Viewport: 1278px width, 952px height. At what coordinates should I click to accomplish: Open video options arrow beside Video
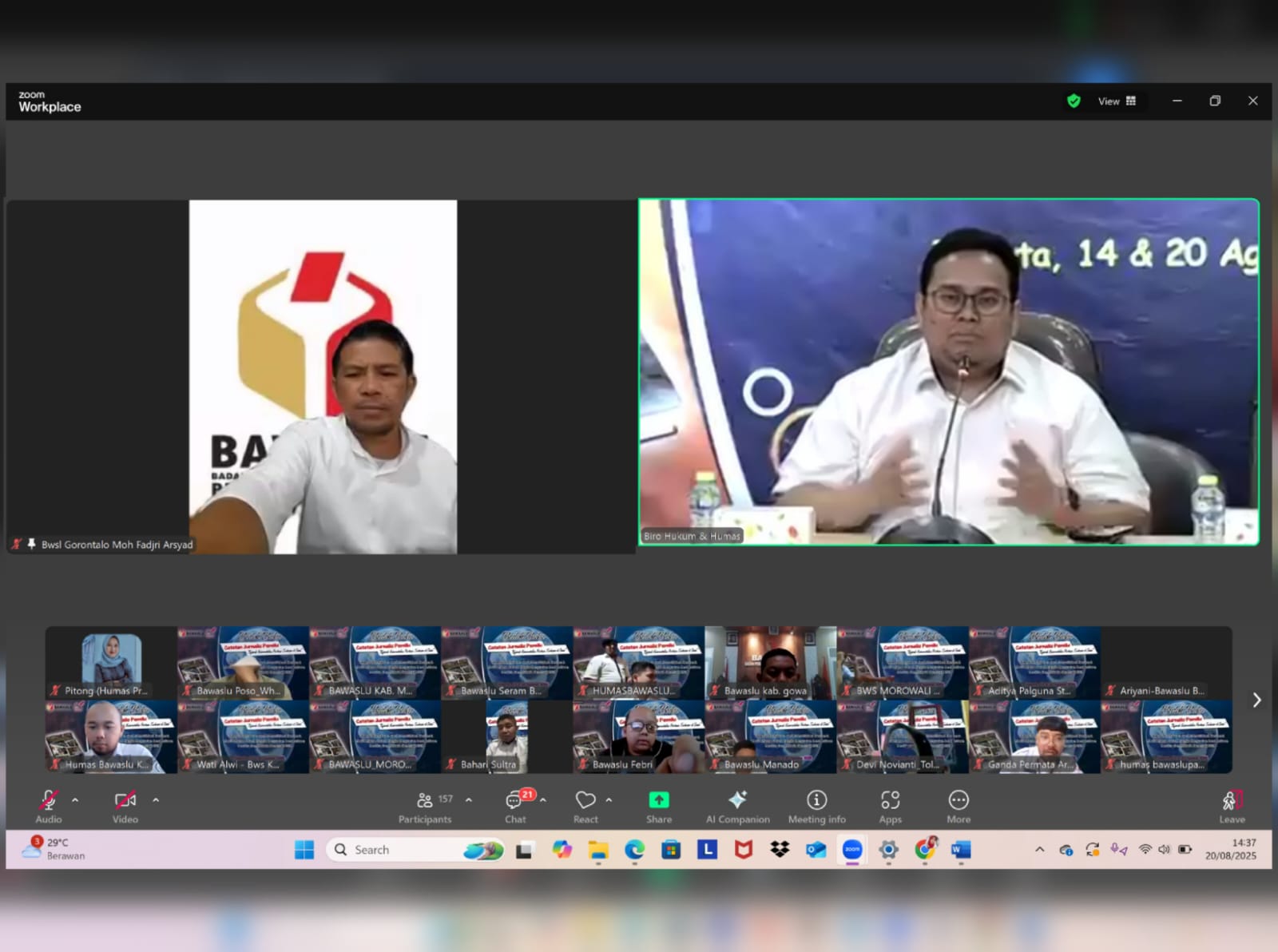[x=156, y=799]
